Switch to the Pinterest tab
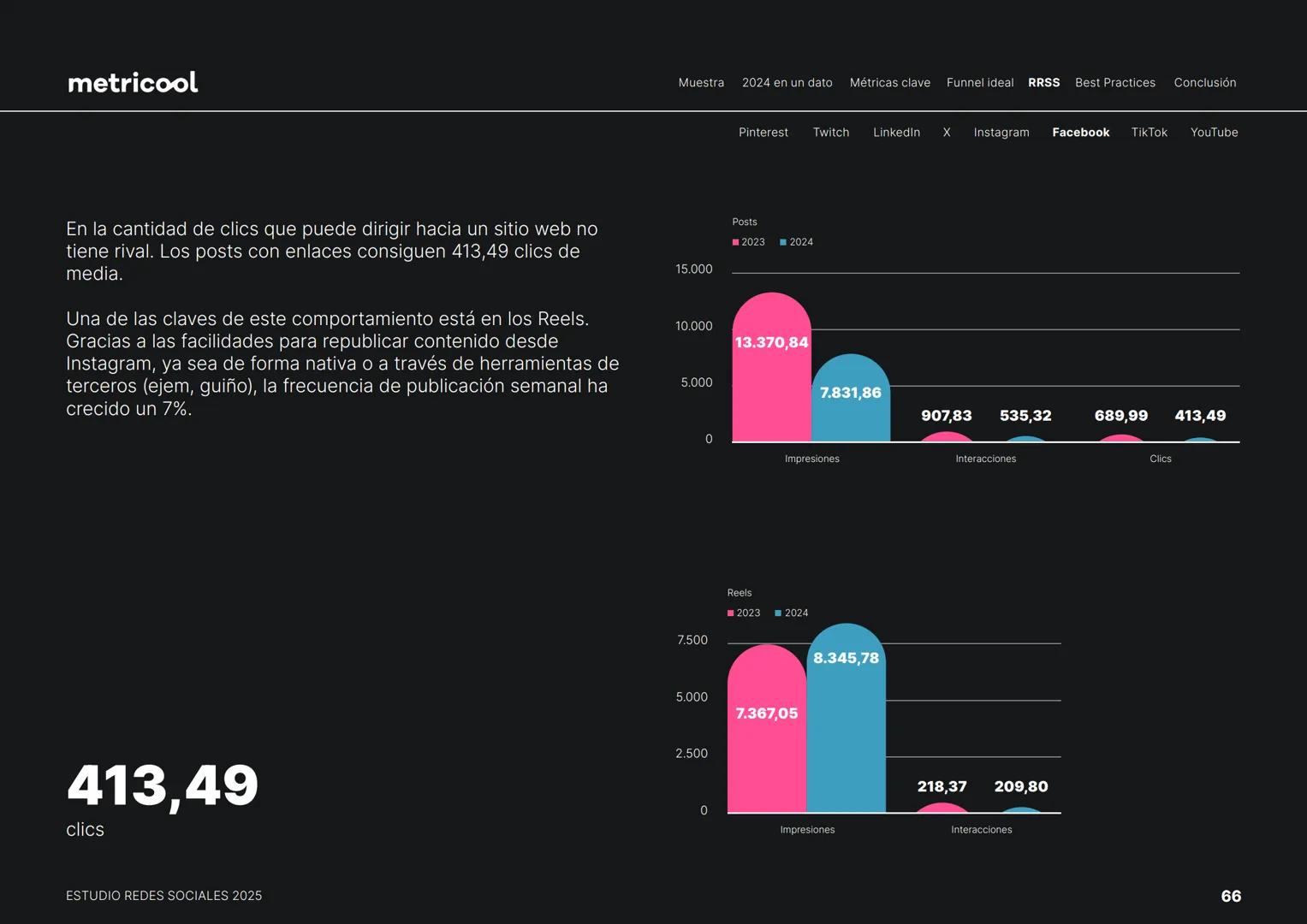Viewport: 1307px width, 924px height. click(763, 133)
